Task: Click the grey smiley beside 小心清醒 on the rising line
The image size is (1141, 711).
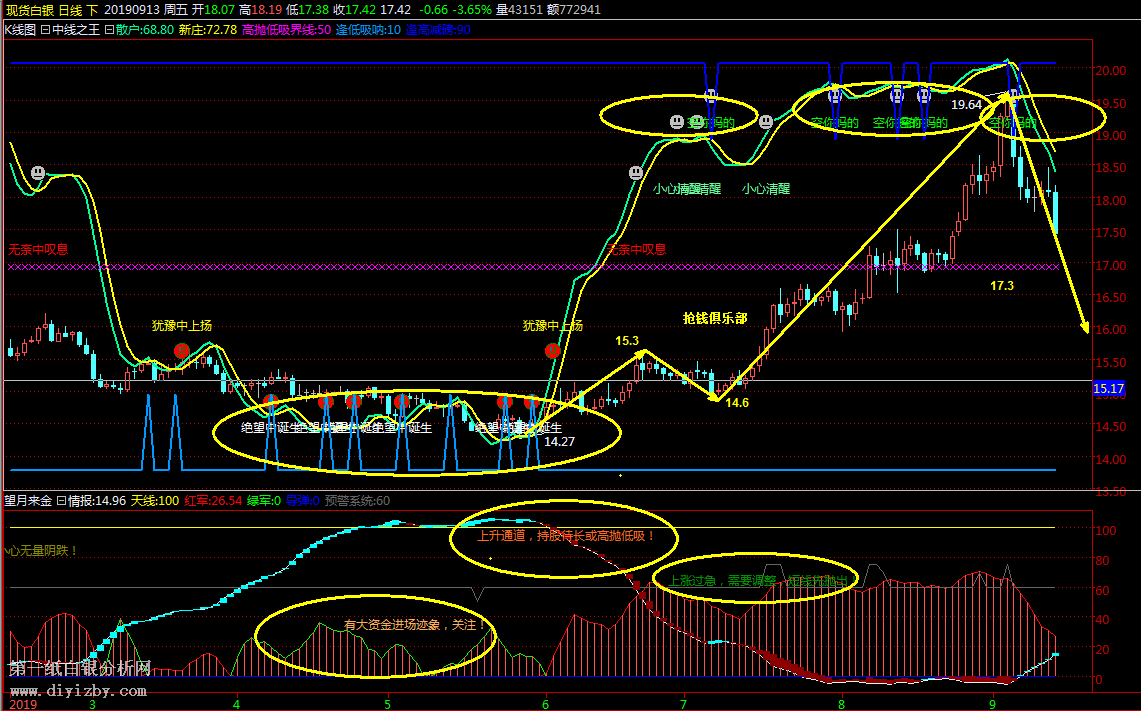Action: coord(635,173)
